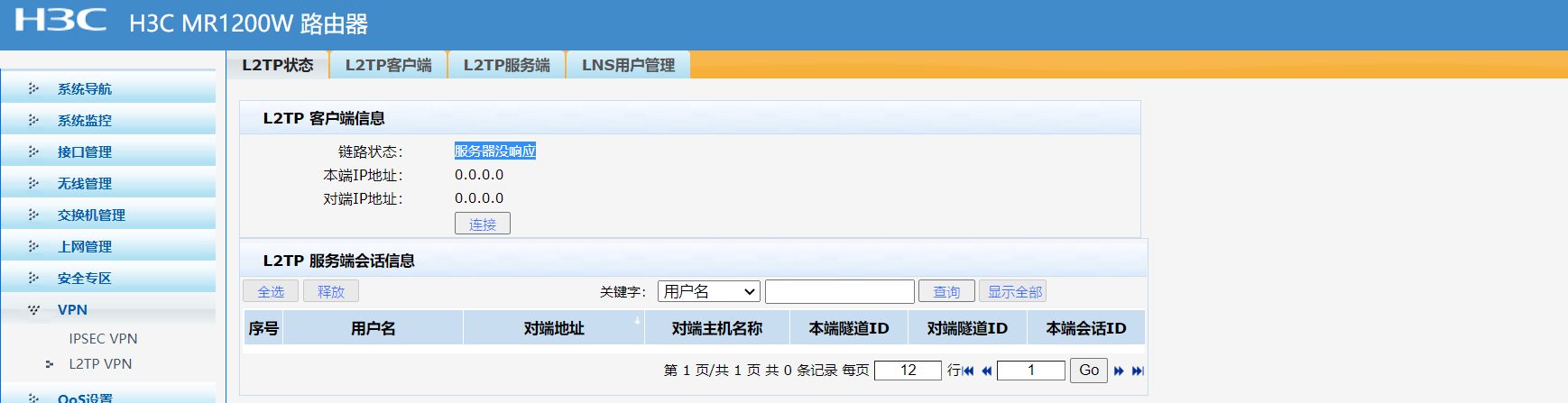
Task: Go to previous page arrow icon
Action: [986, 371]
